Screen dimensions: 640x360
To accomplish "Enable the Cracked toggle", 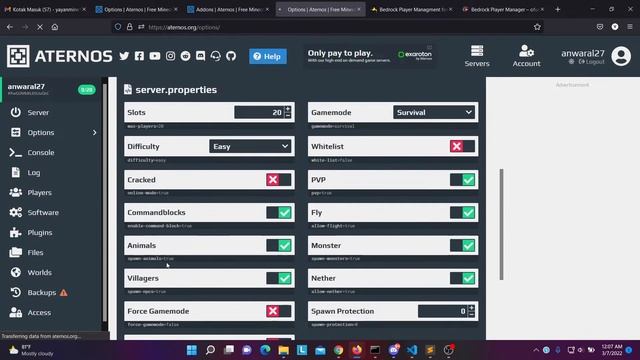I will (279, 180).
